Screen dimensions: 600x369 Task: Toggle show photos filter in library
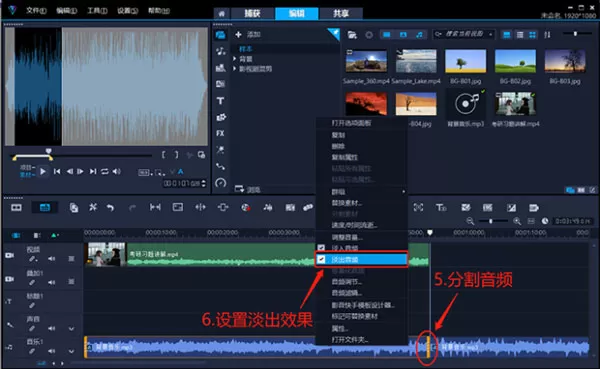[x=403, y=35]
